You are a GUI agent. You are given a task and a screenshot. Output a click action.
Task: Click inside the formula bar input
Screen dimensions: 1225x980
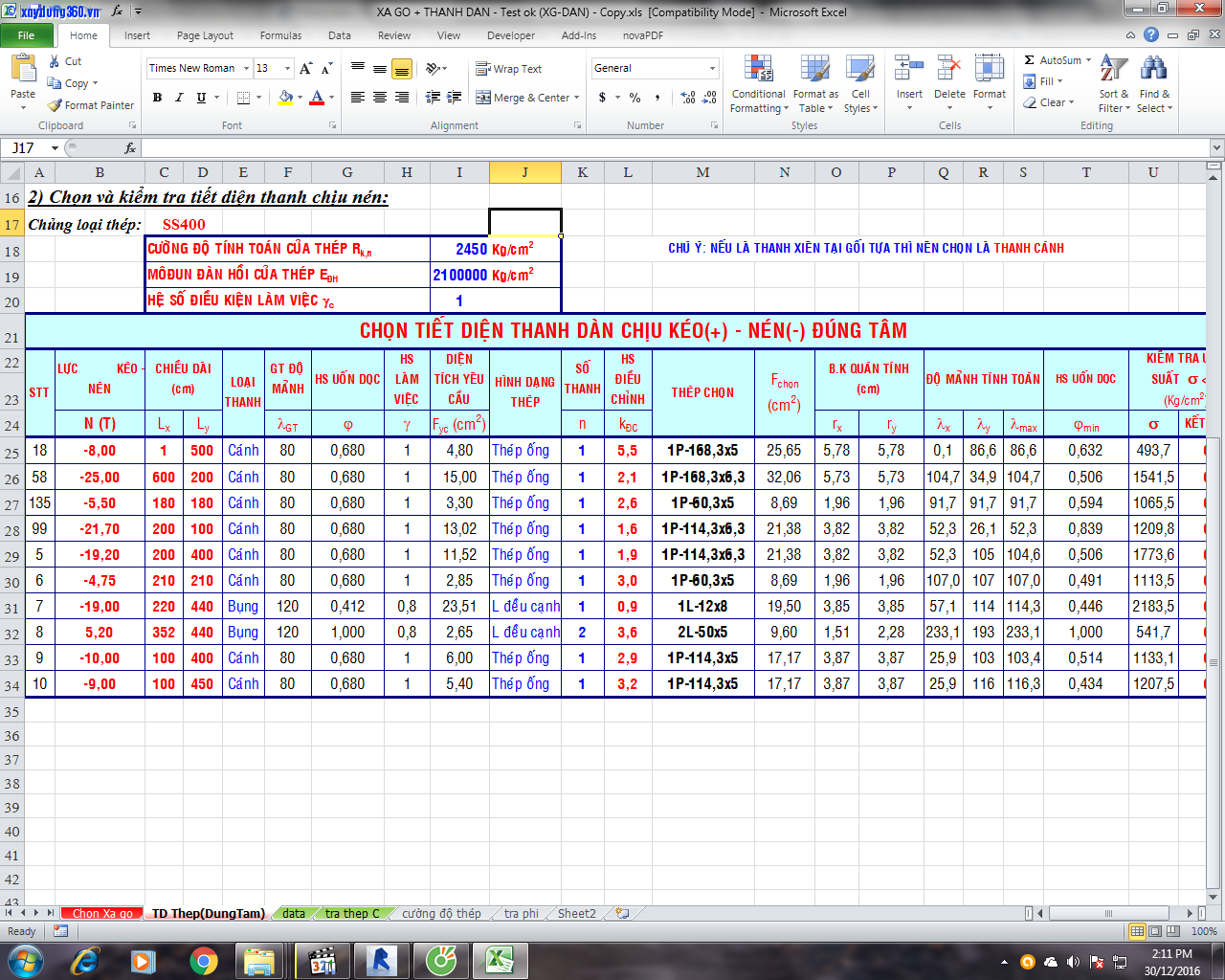(x=670, y=148)
